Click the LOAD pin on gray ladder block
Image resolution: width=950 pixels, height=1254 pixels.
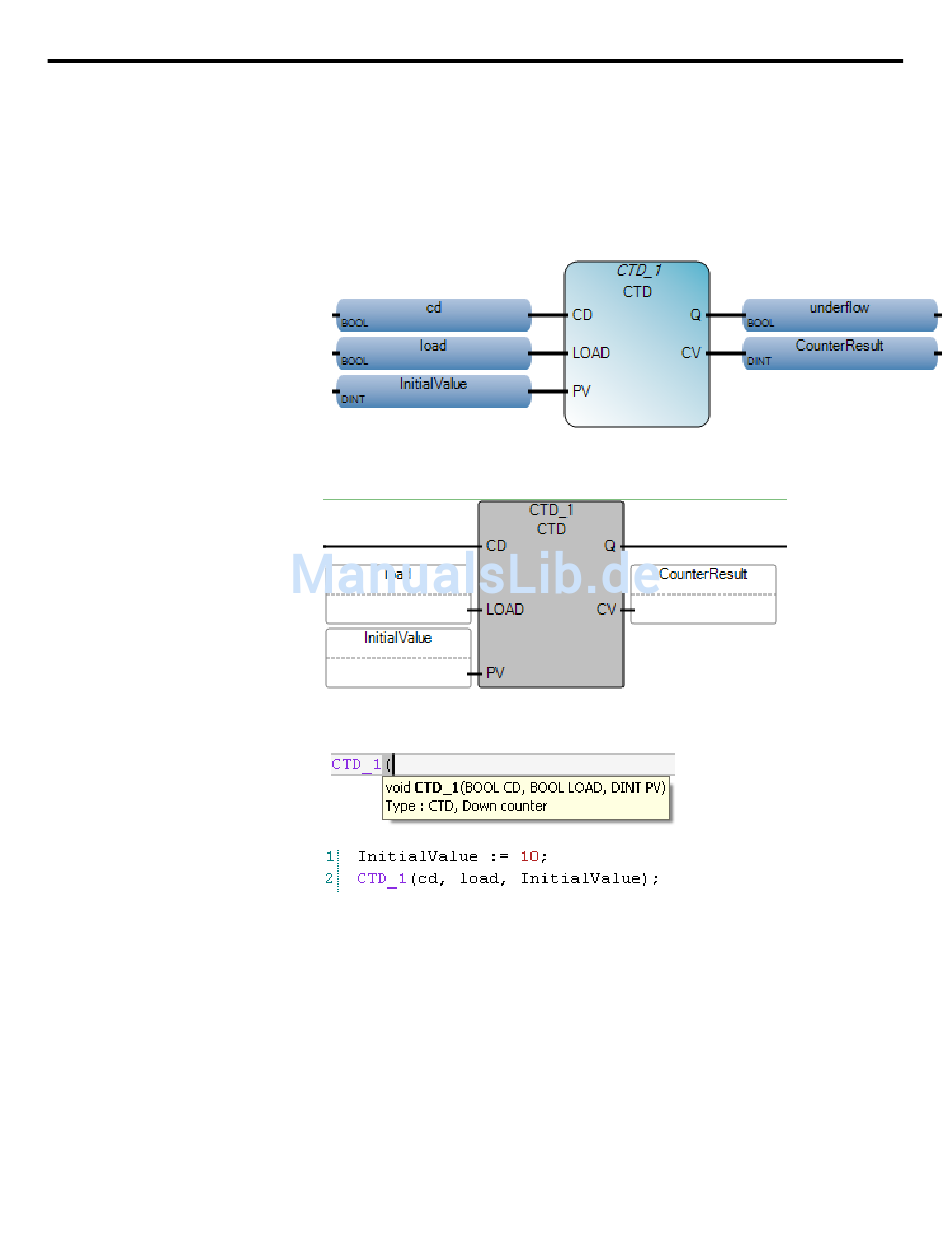pyautogui.click(x=505, y=609)
